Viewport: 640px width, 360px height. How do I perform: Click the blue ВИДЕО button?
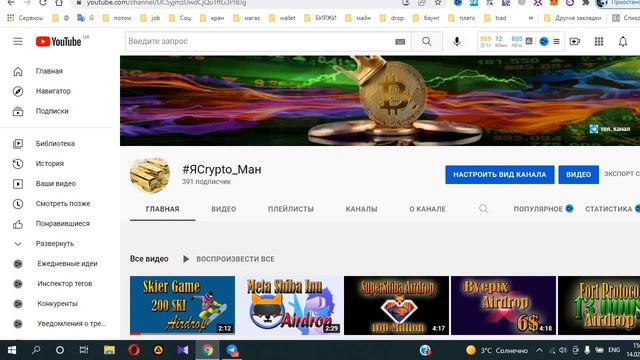pos(578,175)
